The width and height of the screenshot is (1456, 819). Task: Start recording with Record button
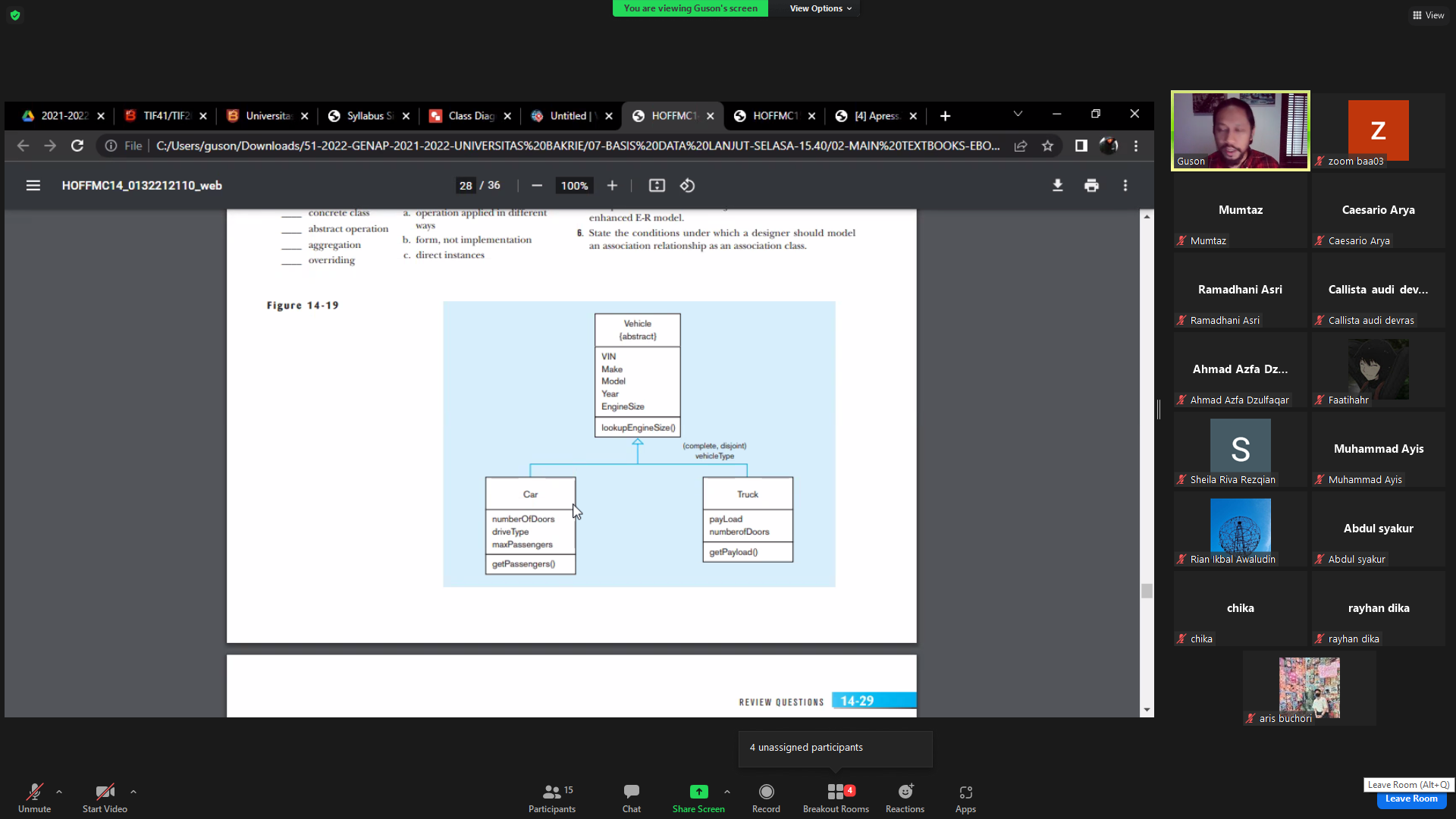tap(766, 799)
